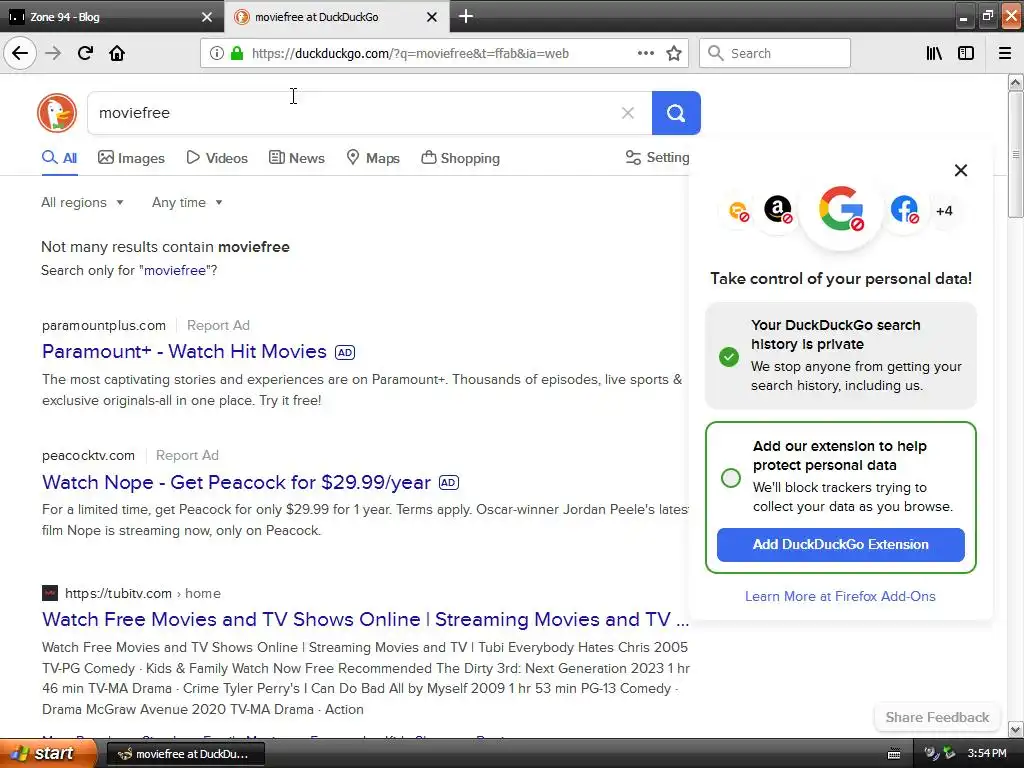Click the blocked Facebook tracker icon
Viewport: 1024px width, 768px height.
tap(904, 210)
